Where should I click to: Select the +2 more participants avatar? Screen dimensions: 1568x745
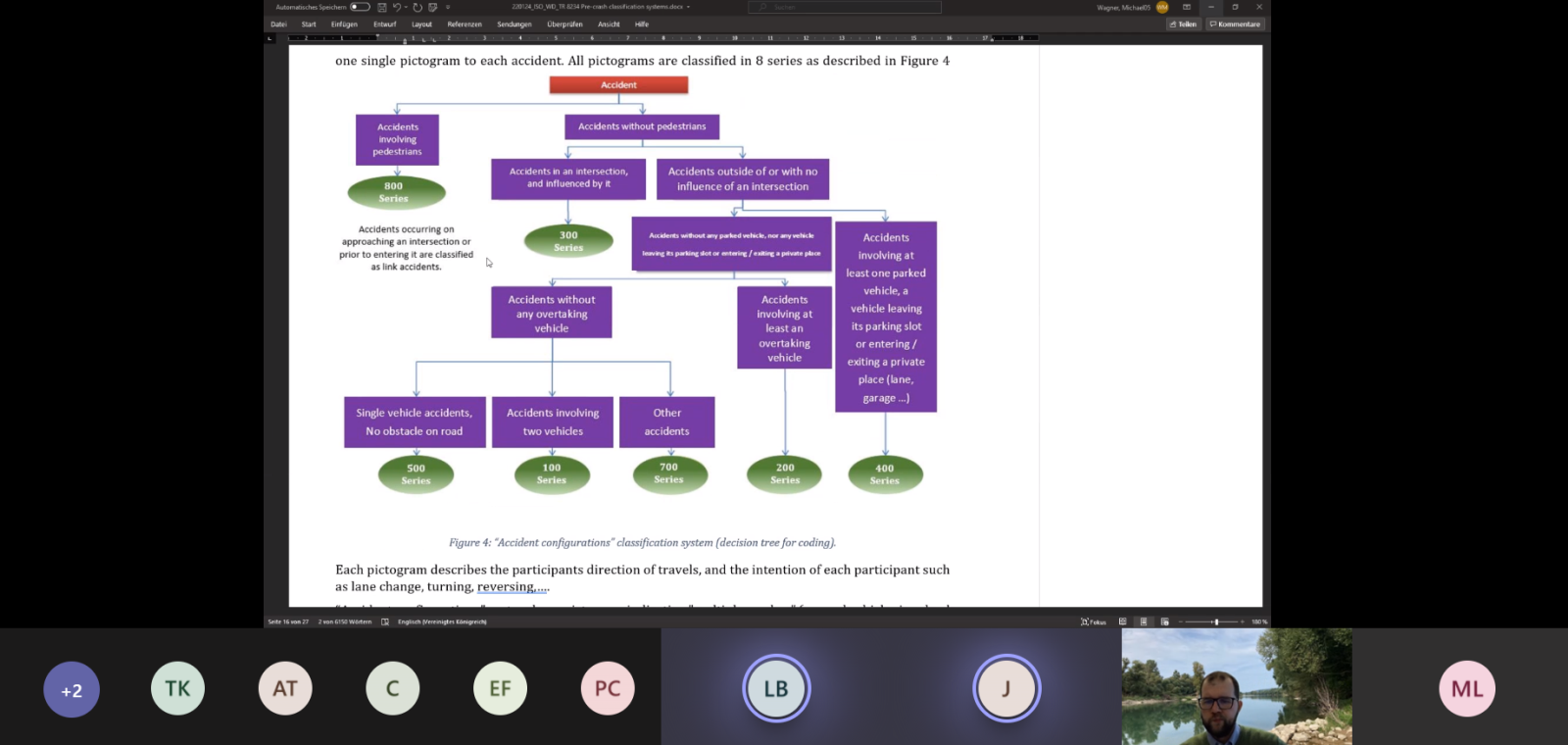pos(72,689)
